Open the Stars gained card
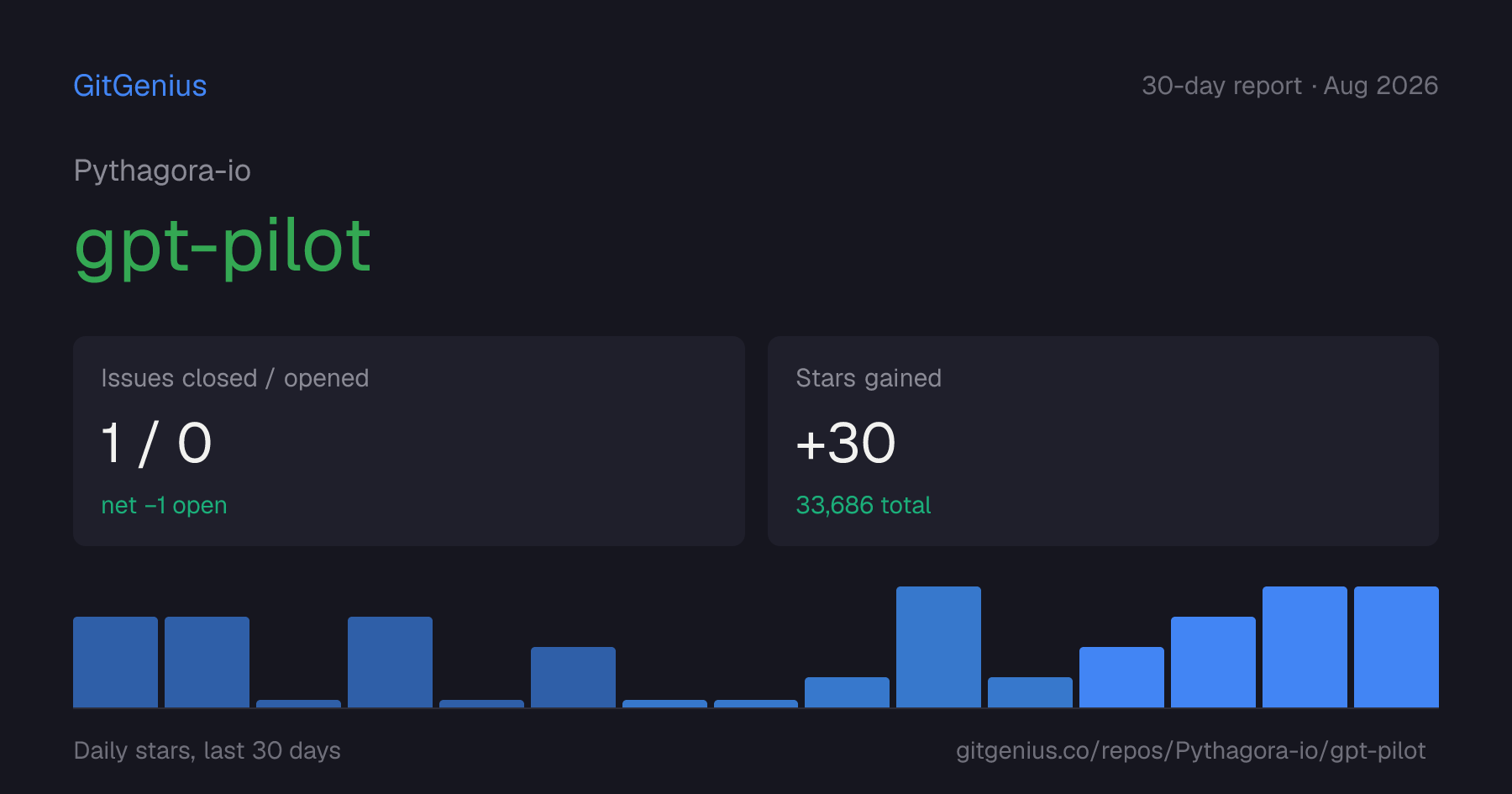This screenshot has height=794, width=1512. pos(1103,441)
